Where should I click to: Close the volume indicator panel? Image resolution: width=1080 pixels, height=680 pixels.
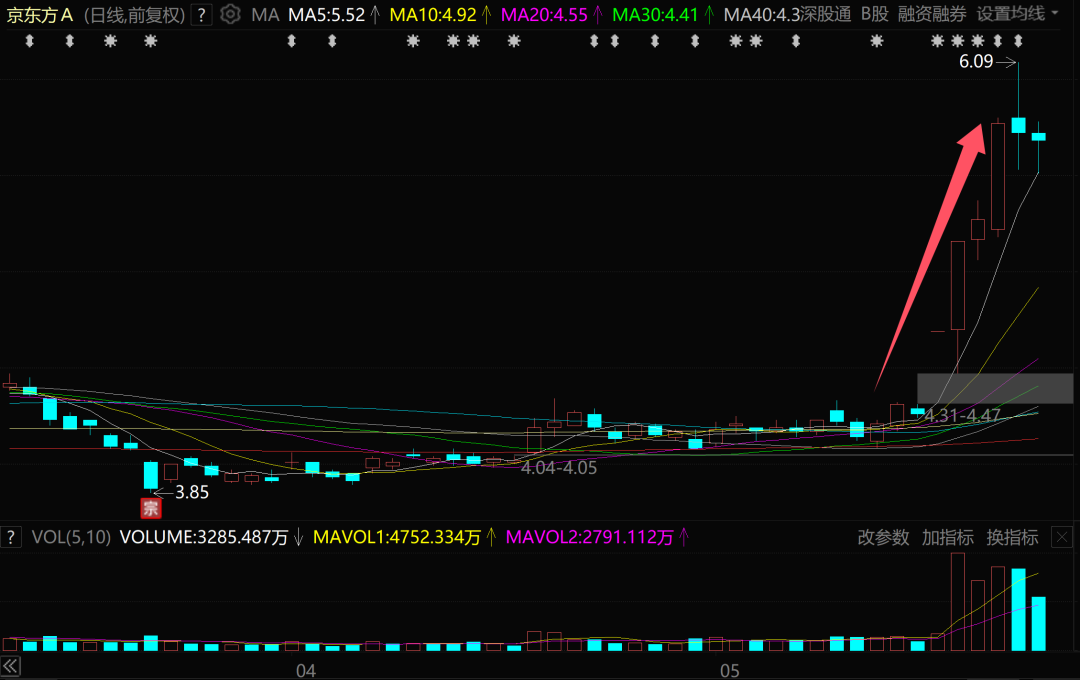pos(1062,537)
